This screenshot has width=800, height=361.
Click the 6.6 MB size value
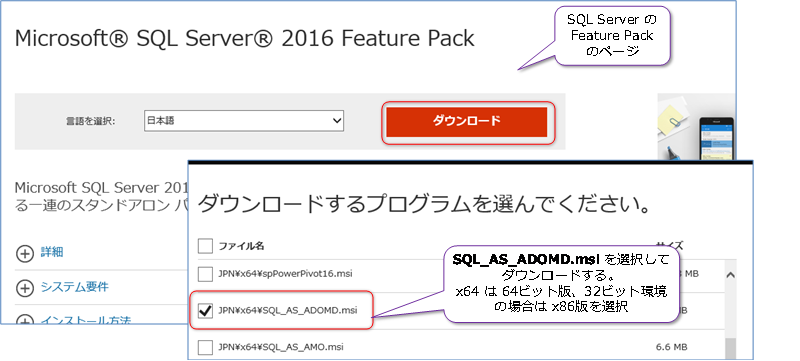pos(672,347)
